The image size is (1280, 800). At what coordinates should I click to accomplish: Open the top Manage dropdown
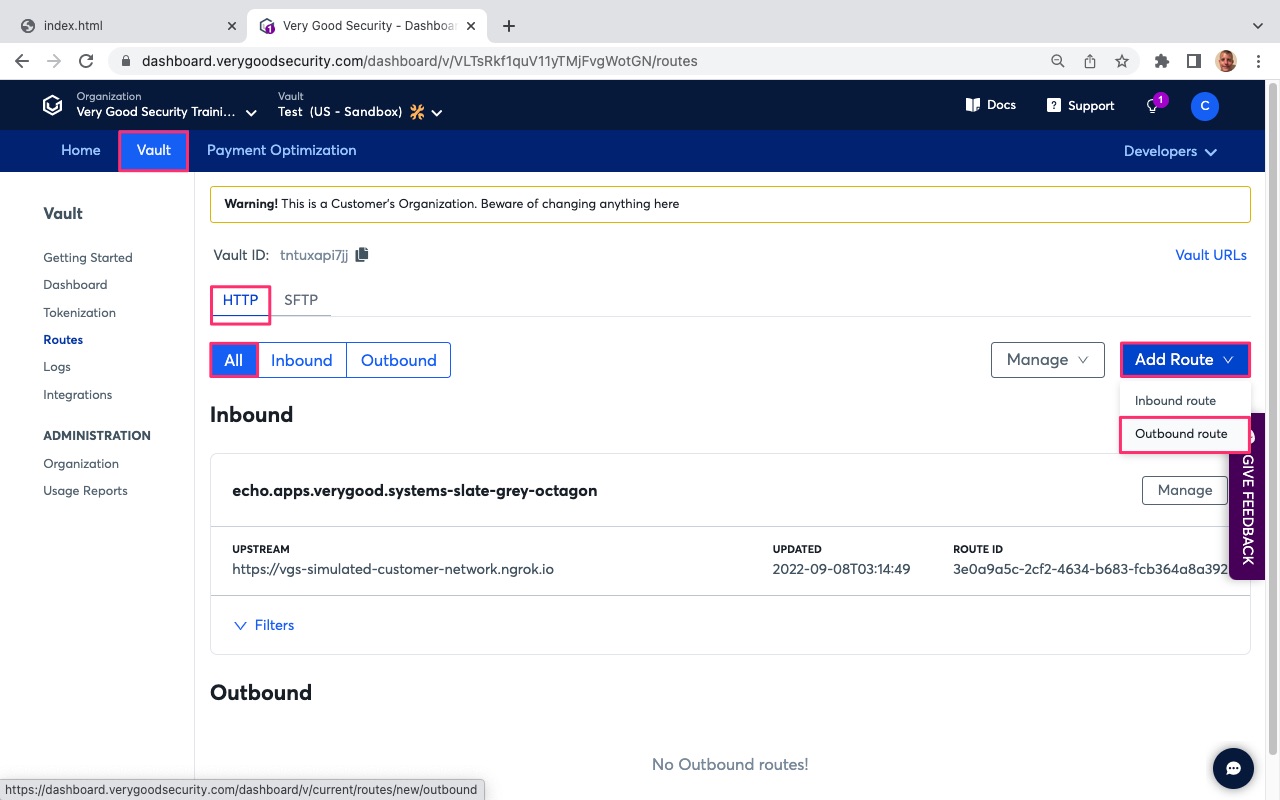1048,360
